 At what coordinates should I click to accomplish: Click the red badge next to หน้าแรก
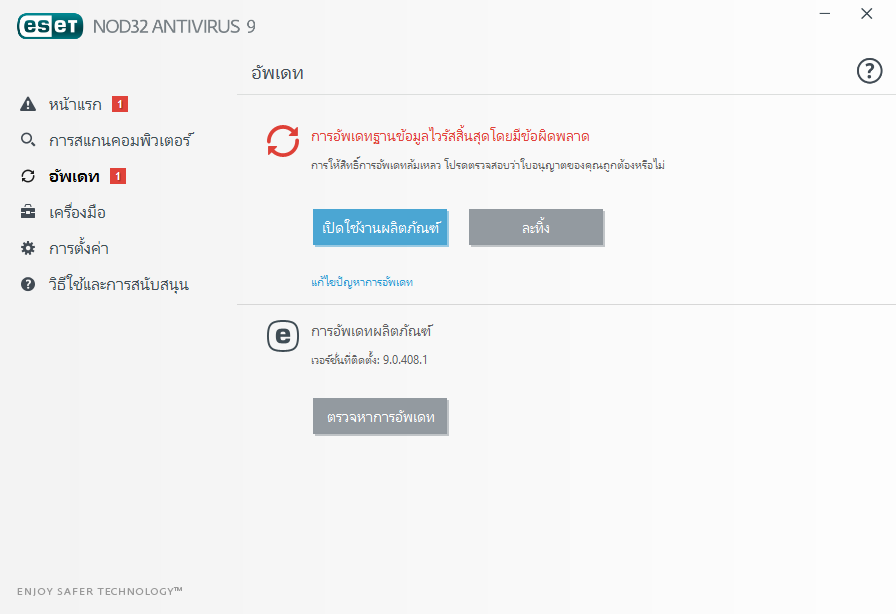click(120, 104)
